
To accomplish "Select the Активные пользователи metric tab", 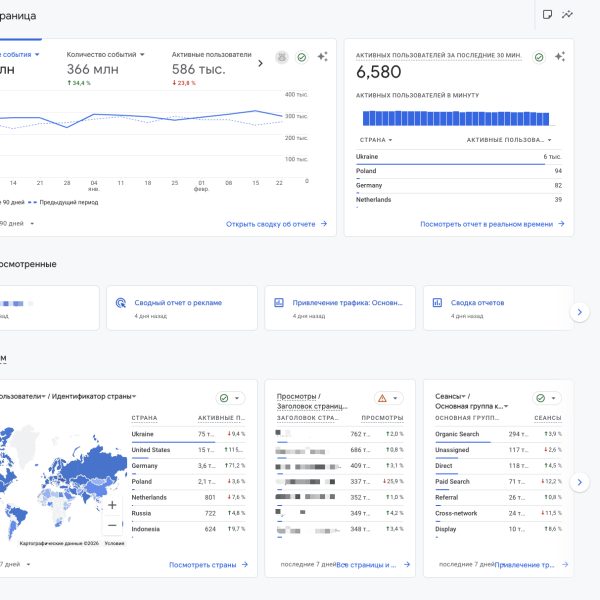I will (x=211, y=54).
